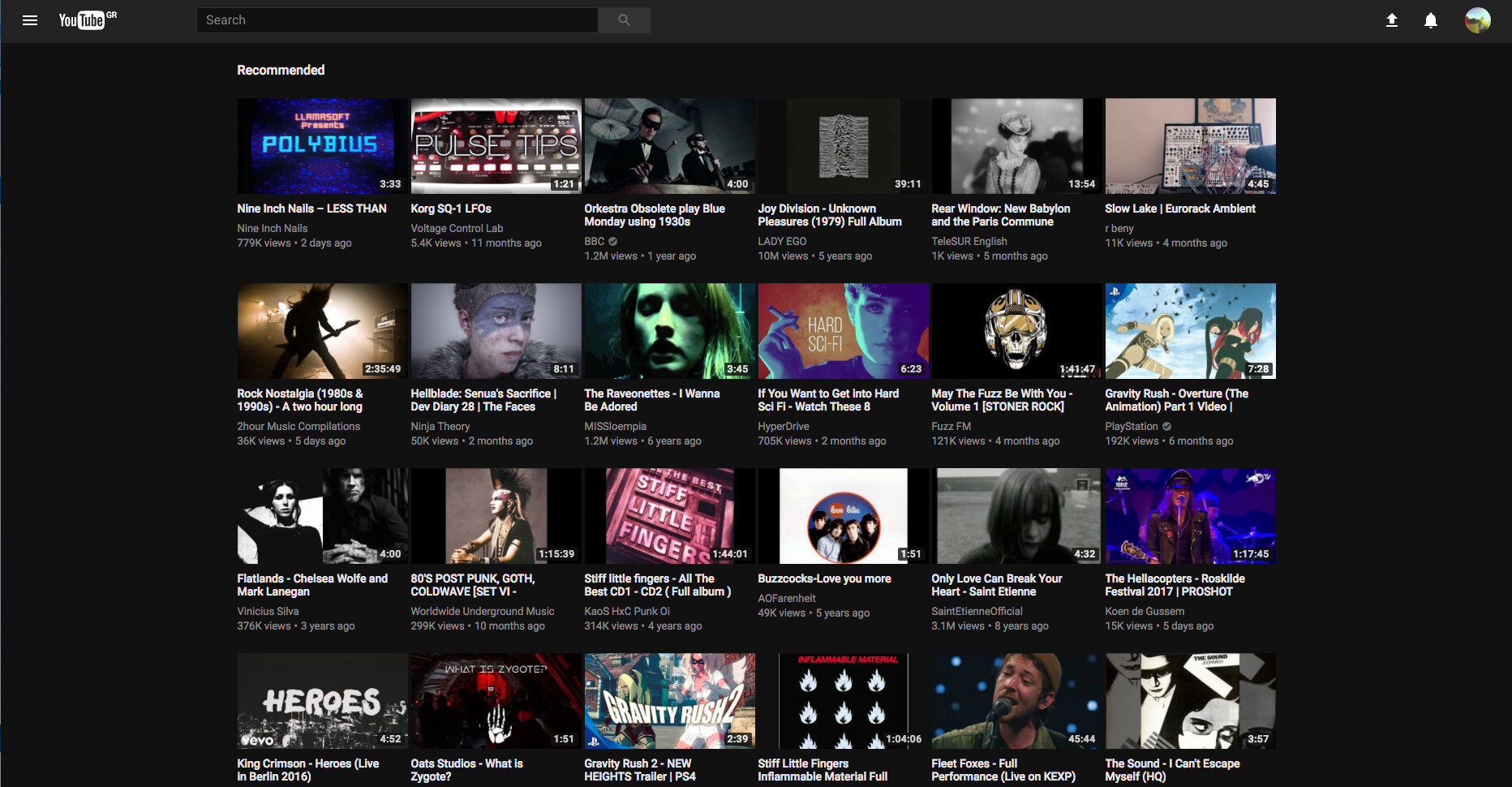Open Inflammable Material album thumbnail
The width and height of the screenshot is (1512, 787).
(843, 701)
